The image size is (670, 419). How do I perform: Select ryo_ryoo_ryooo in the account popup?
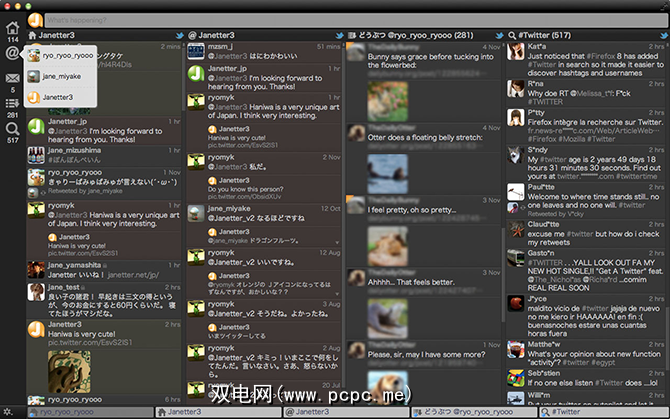[60, 56]
